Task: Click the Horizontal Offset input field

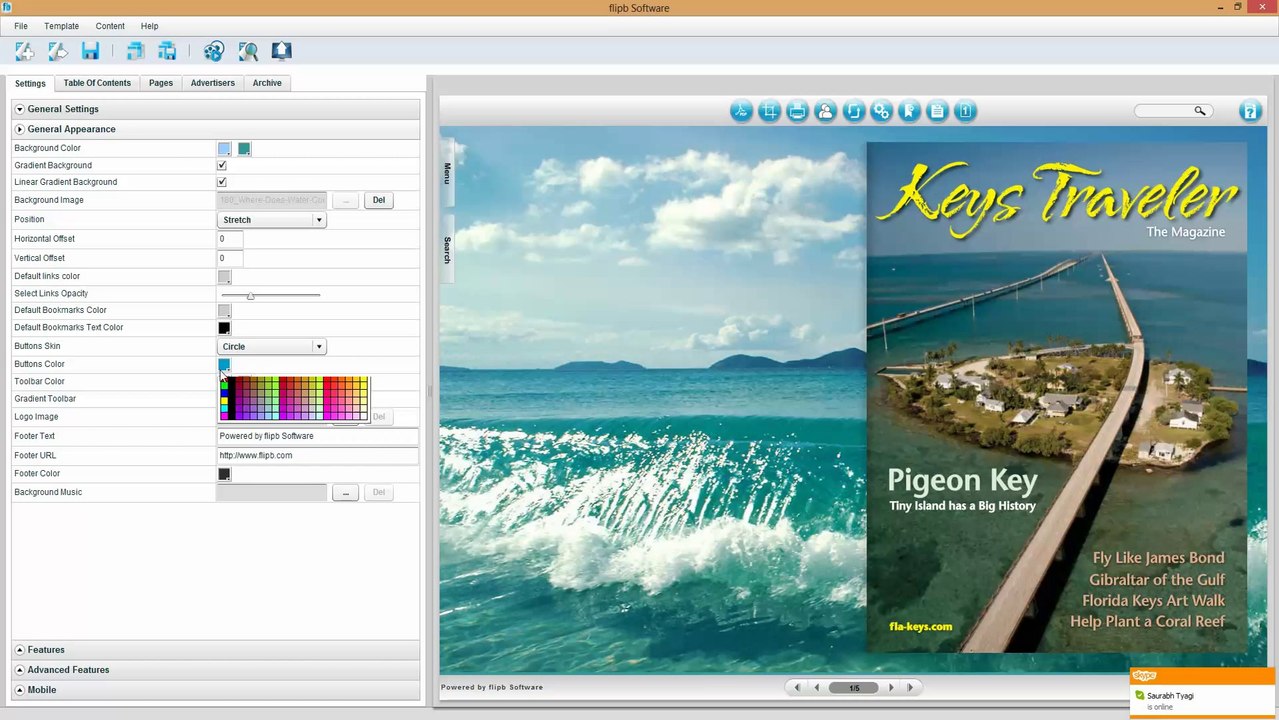Action: click(x=230, y=239)
